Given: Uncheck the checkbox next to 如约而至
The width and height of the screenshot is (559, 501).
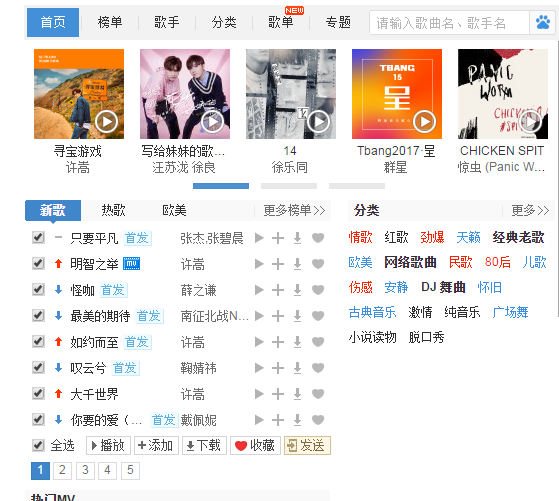Looking at the screenshot, I should click(x=38, y=342).
